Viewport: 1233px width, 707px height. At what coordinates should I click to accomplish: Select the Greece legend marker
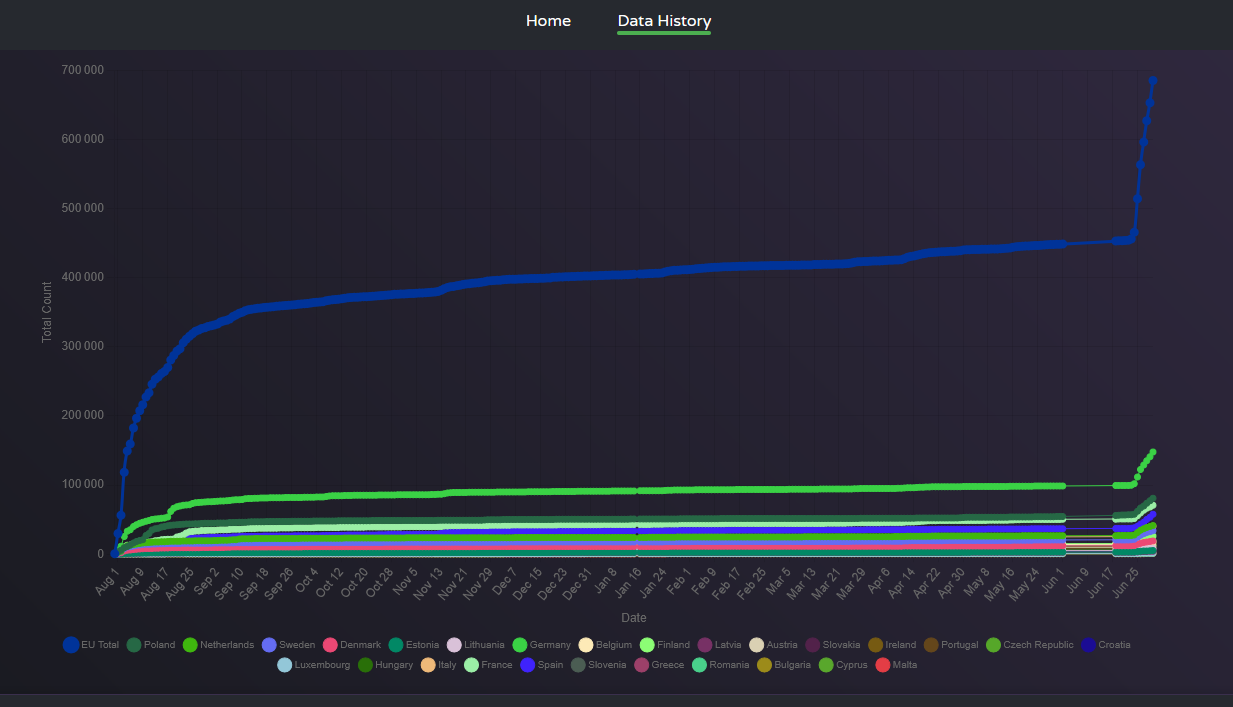tap(642, 665)
